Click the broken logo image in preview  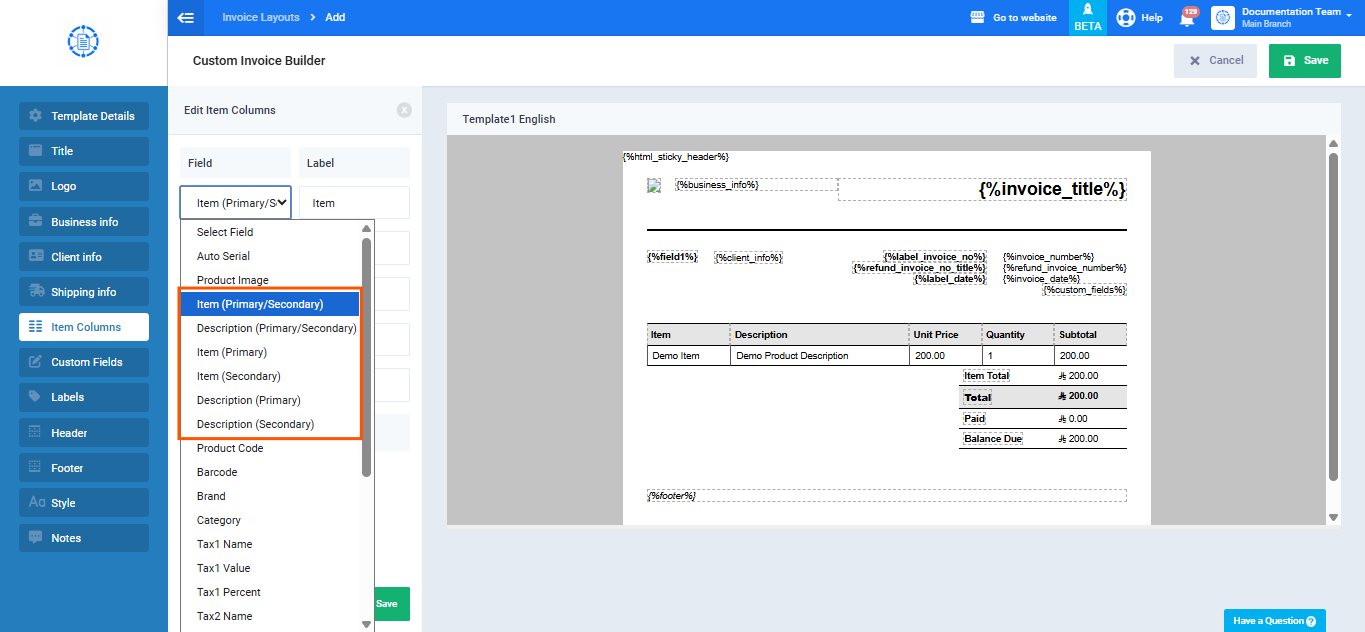click(x=655, y=185)
